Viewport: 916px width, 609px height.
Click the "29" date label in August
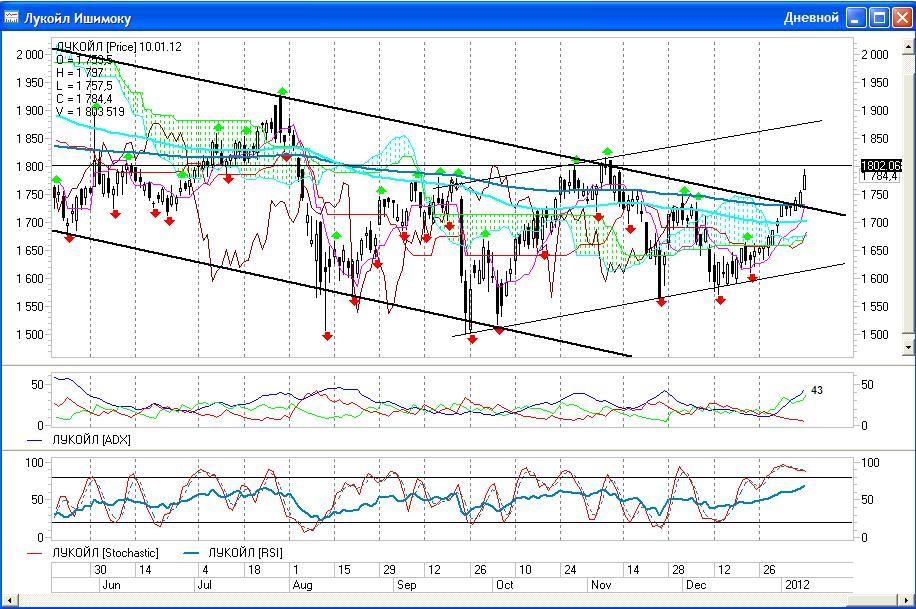pos(389,570)
